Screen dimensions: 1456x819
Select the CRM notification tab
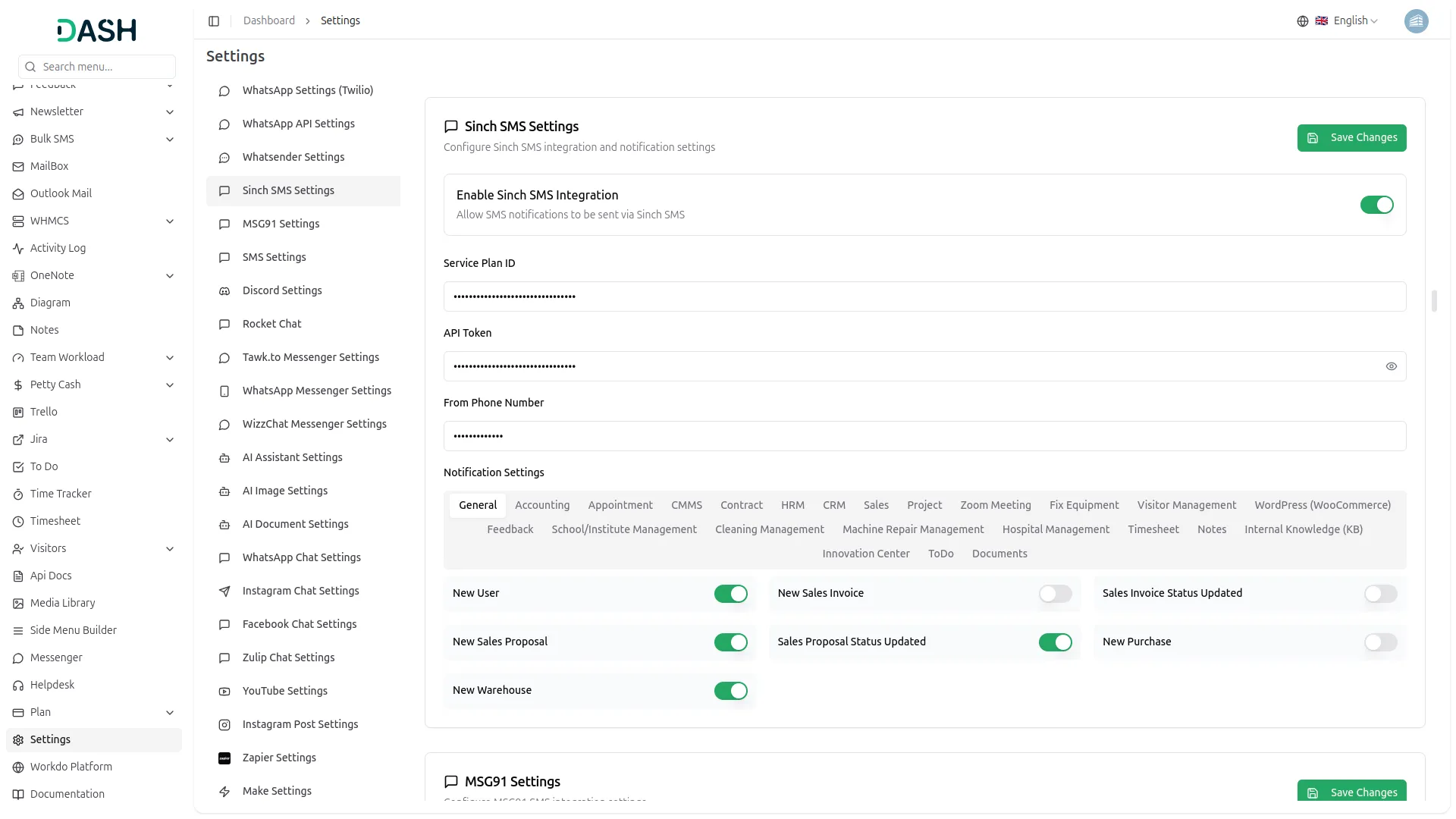833,506
